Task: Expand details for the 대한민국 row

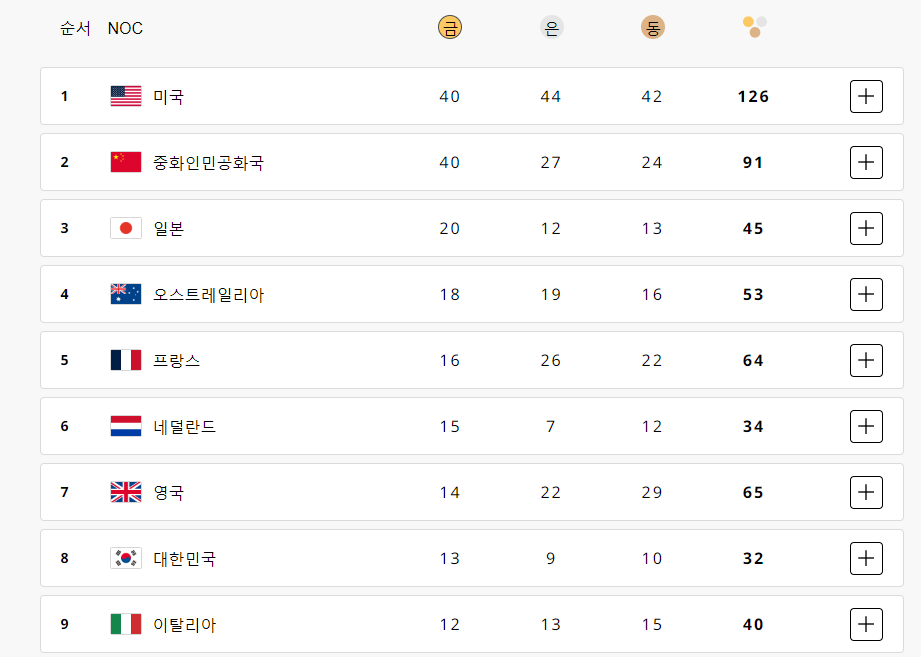Action: click(x=866, y=558)
